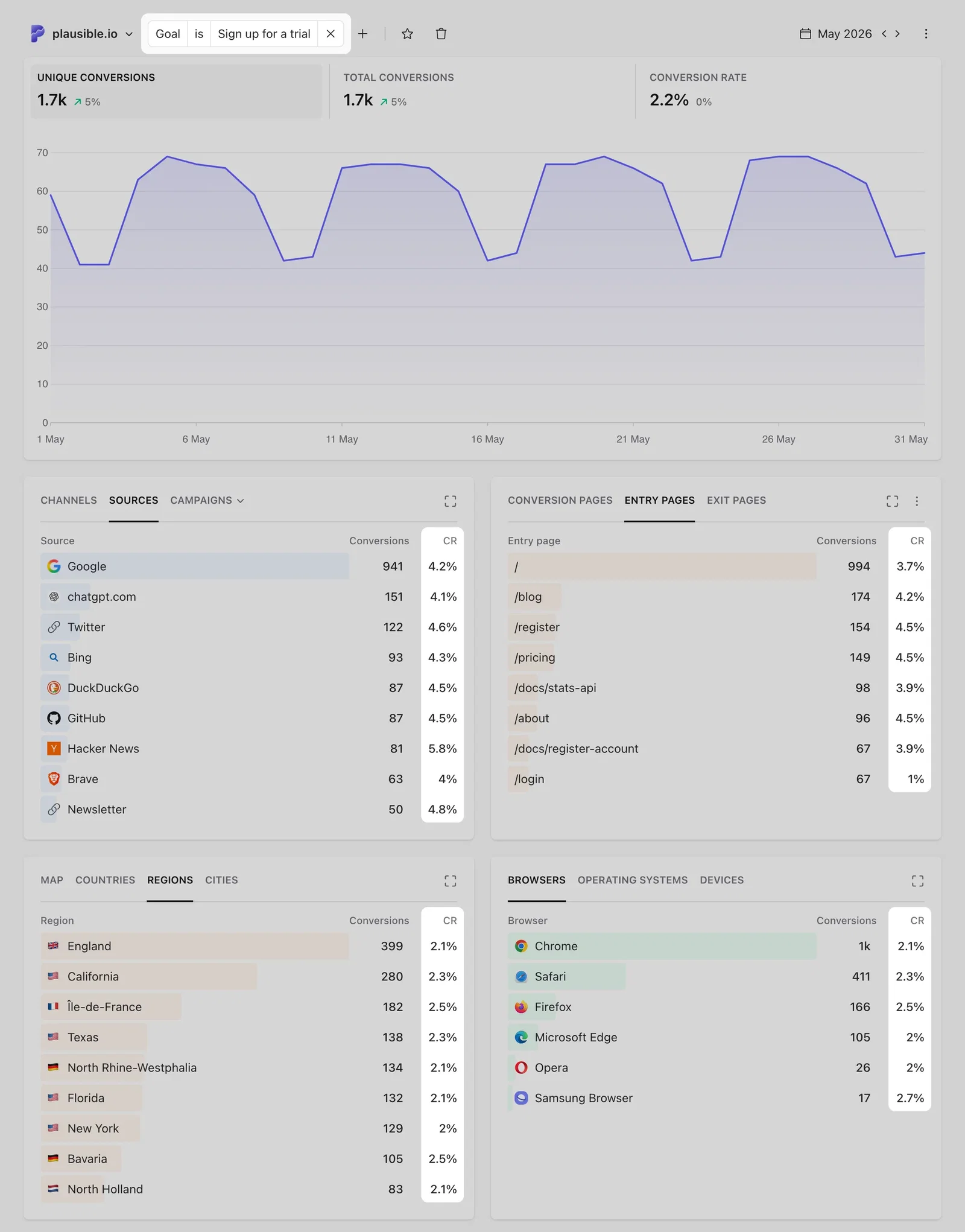The height and width of the screenshot is (1232, 965).
Task: Expand the Sources panel to full details
Action: coord(451,501)
